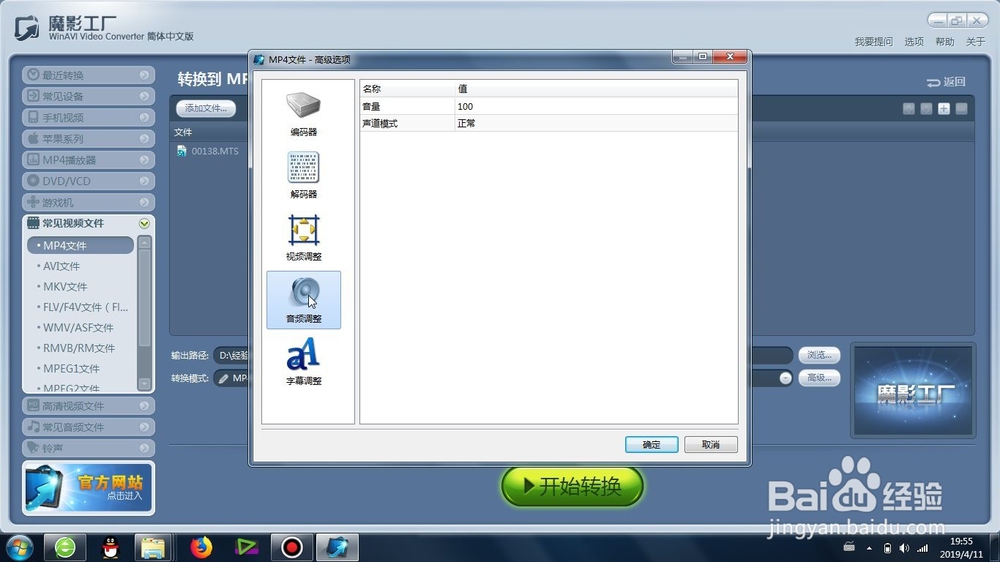Click the green play-triangle taskbar icon
Viewport: 1000px width, 562px height.
[246, 547]
